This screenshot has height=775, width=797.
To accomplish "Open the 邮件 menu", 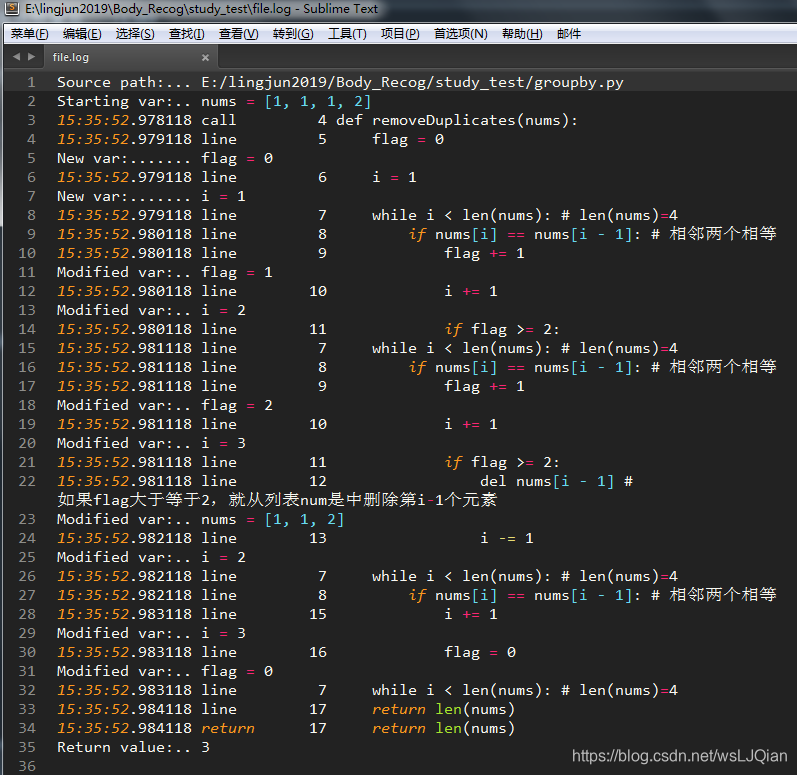I will pyautogui.click(x=569, y=34).
